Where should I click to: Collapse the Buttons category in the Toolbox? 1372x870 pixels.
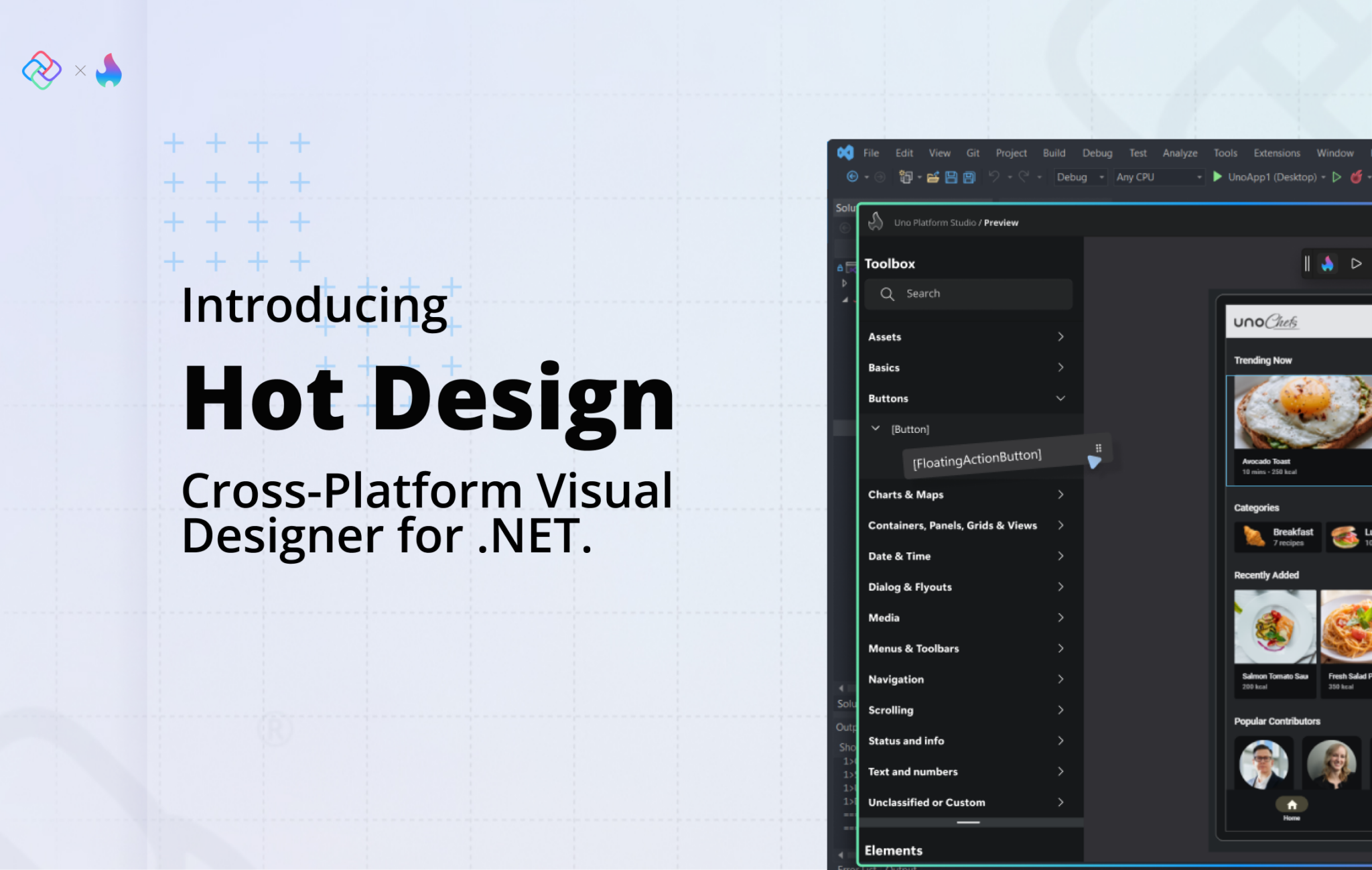point(1060,398)
